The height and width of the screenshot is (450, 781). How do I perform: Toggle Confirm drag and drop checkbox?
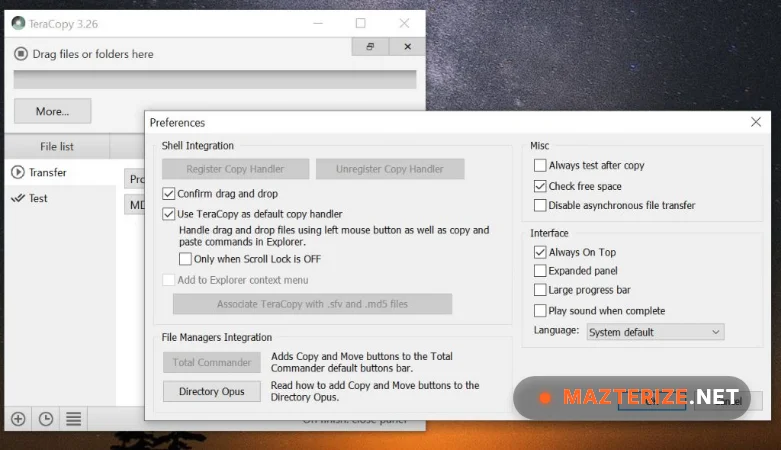pyautogui.click(x=168, y=193)
